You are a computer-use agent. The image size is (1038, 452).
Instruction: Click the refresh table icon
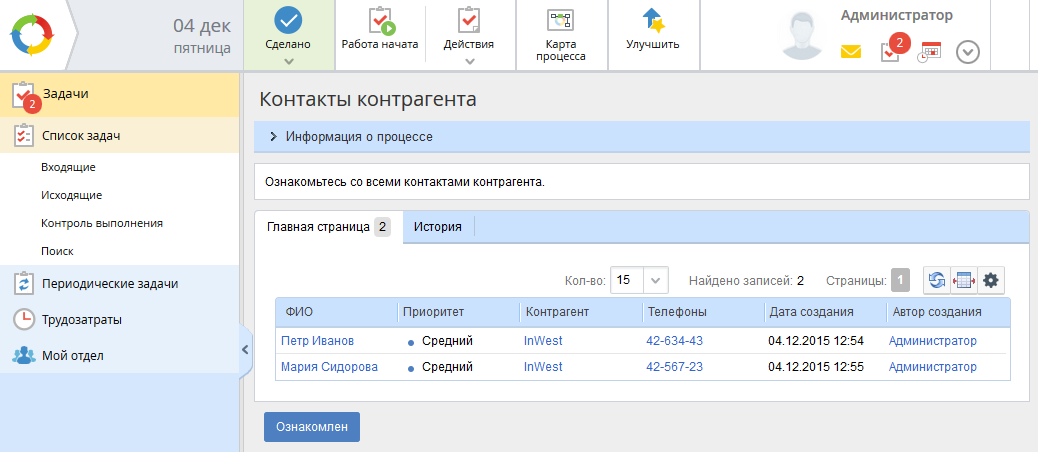point(936,281)
